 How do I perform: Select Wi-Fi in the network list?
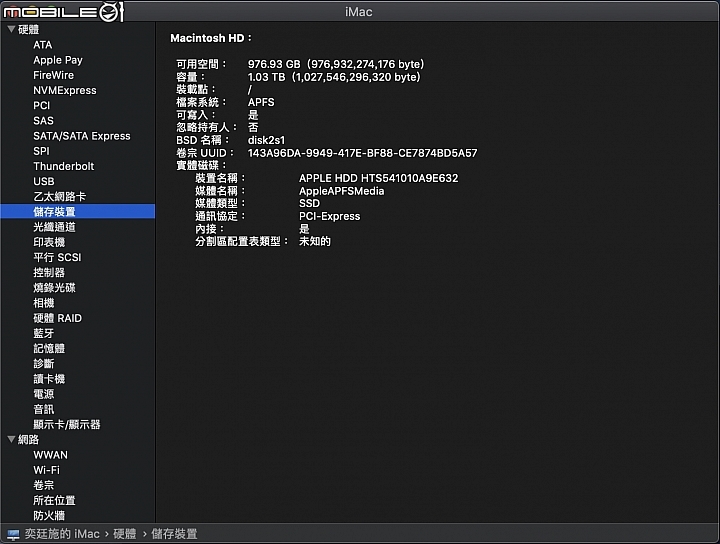46,470
